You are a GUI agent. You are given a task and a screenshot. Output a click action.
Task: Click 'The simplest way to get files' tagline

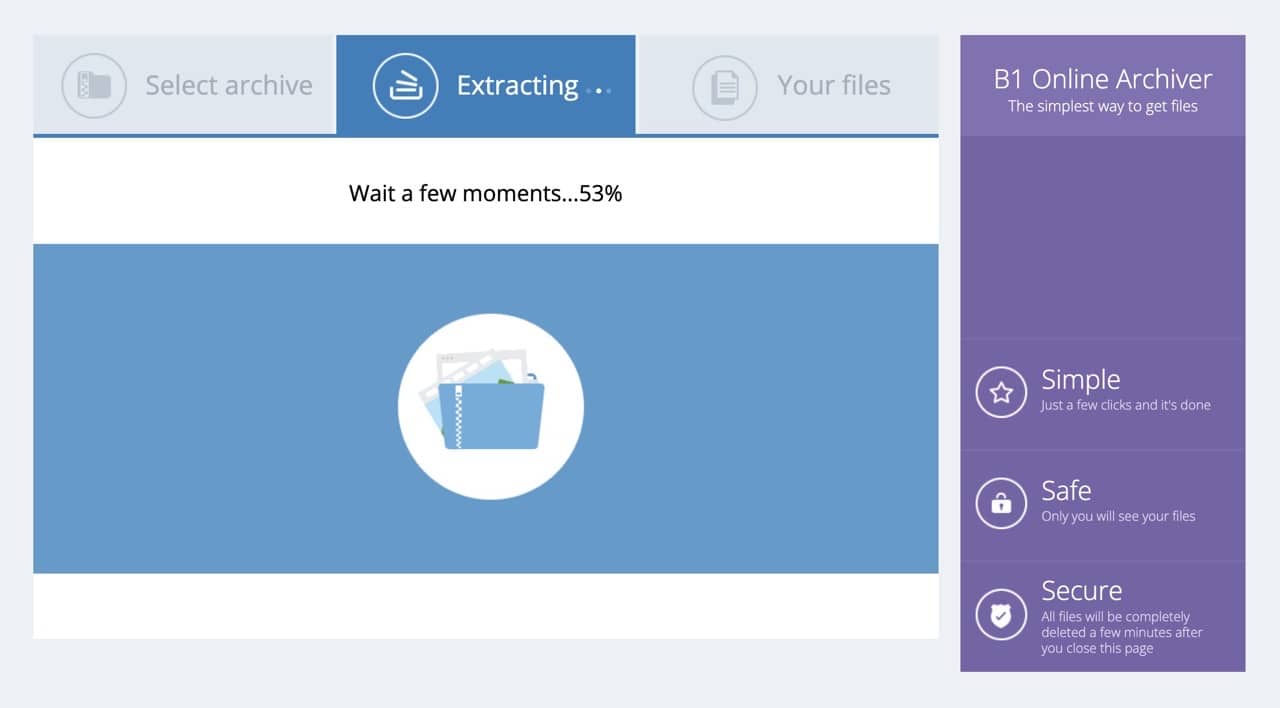[1103, 106]
